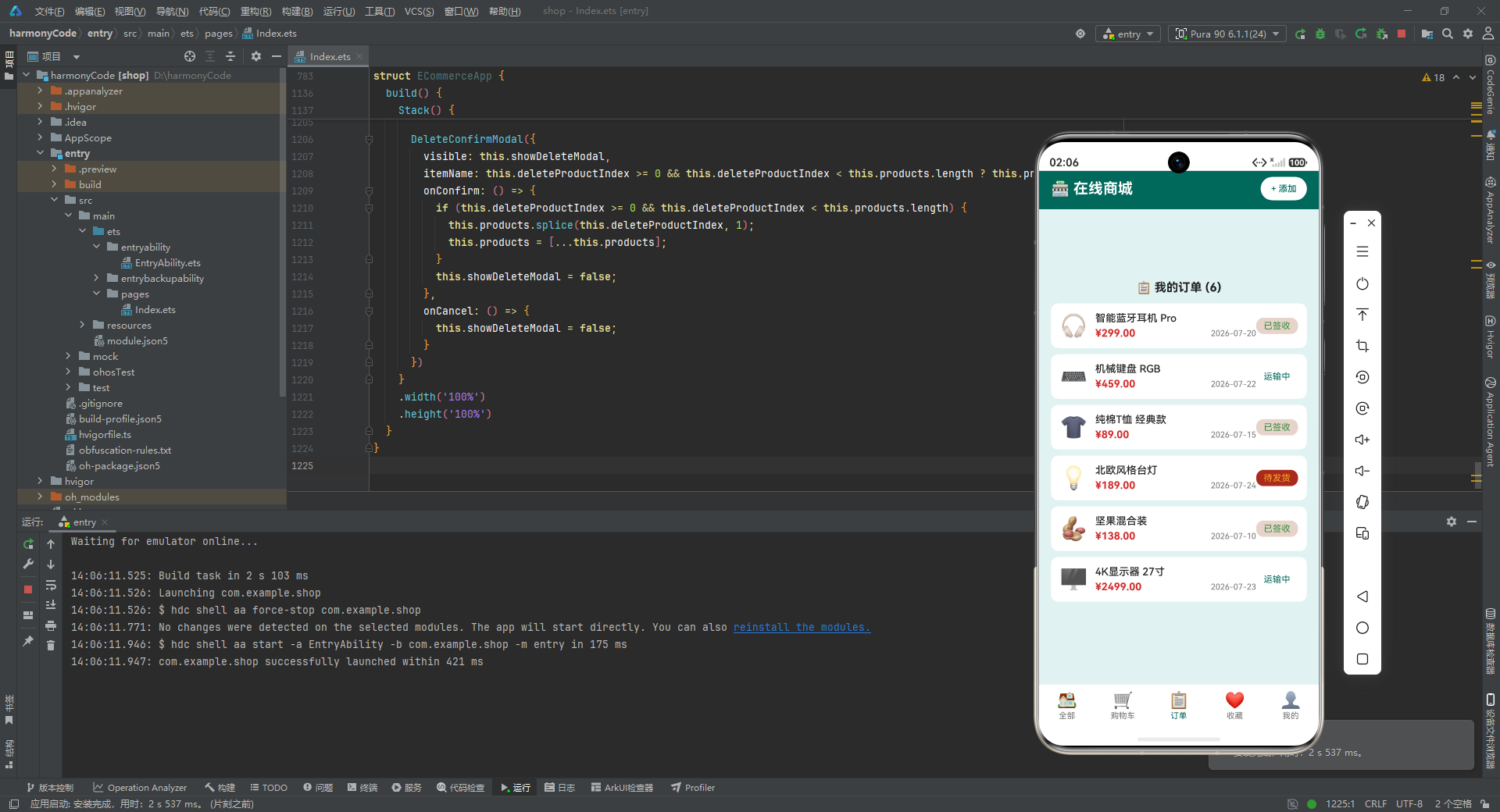Expand the mock folder
The width and height of the screenshot is (1500, 812).
click(x=68, y=356)
